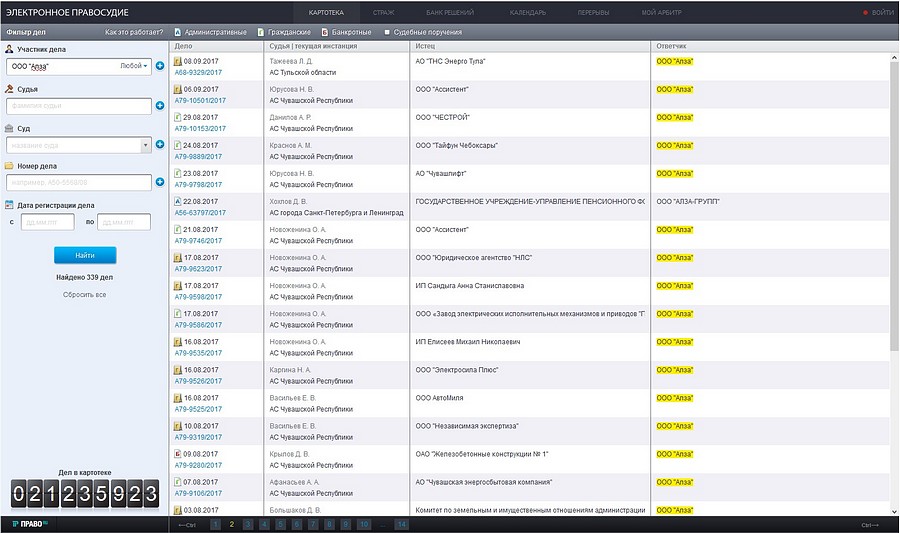The width and height of the screenshot is (900, 533).
Task: Click the Найти search button
Action: click(x=85, y=255)
